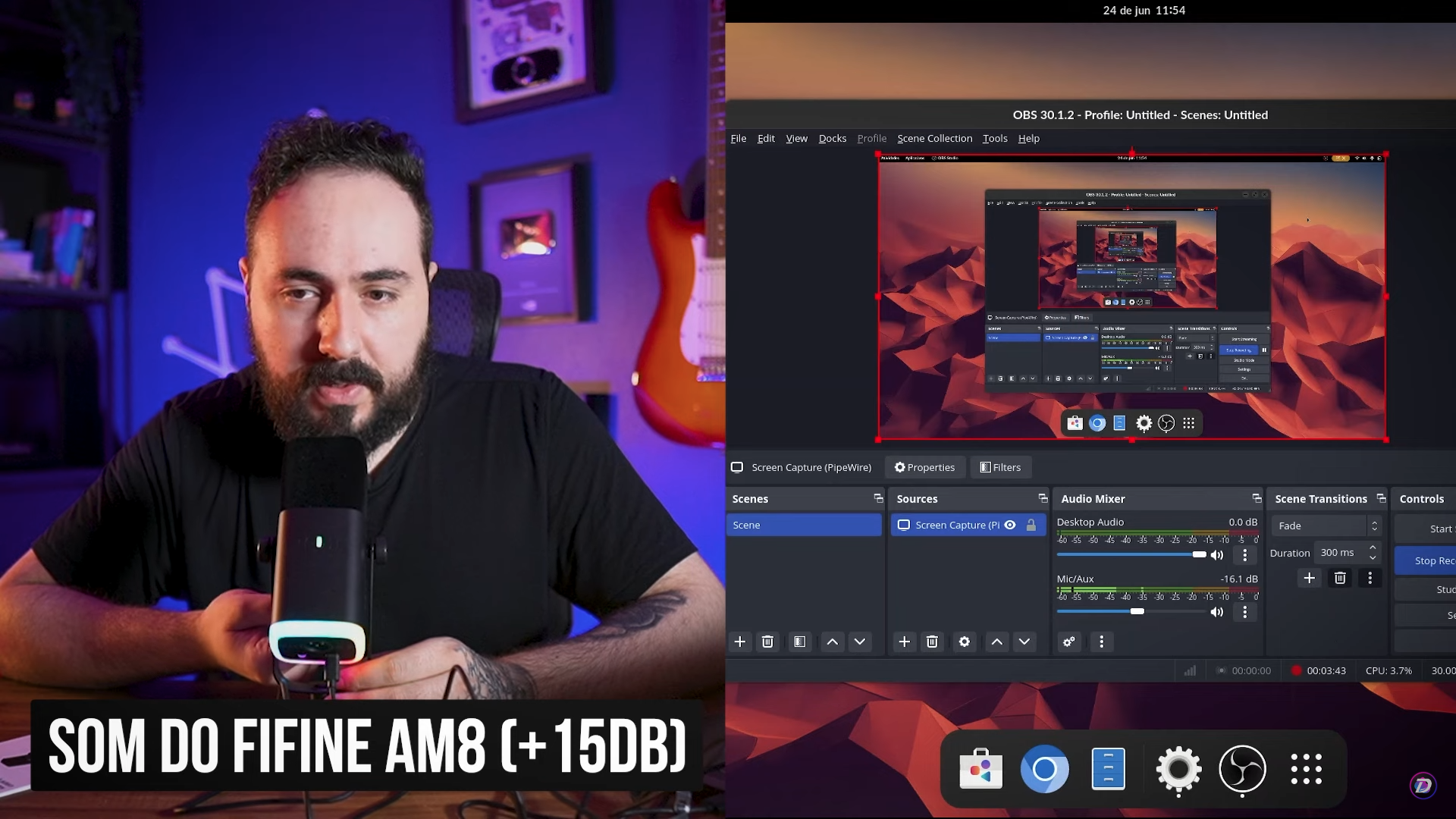Viewport: 1456px width, 819px height.
Task: Open Audio Mixer three-dot menu at bottom
Action: 1102,642
